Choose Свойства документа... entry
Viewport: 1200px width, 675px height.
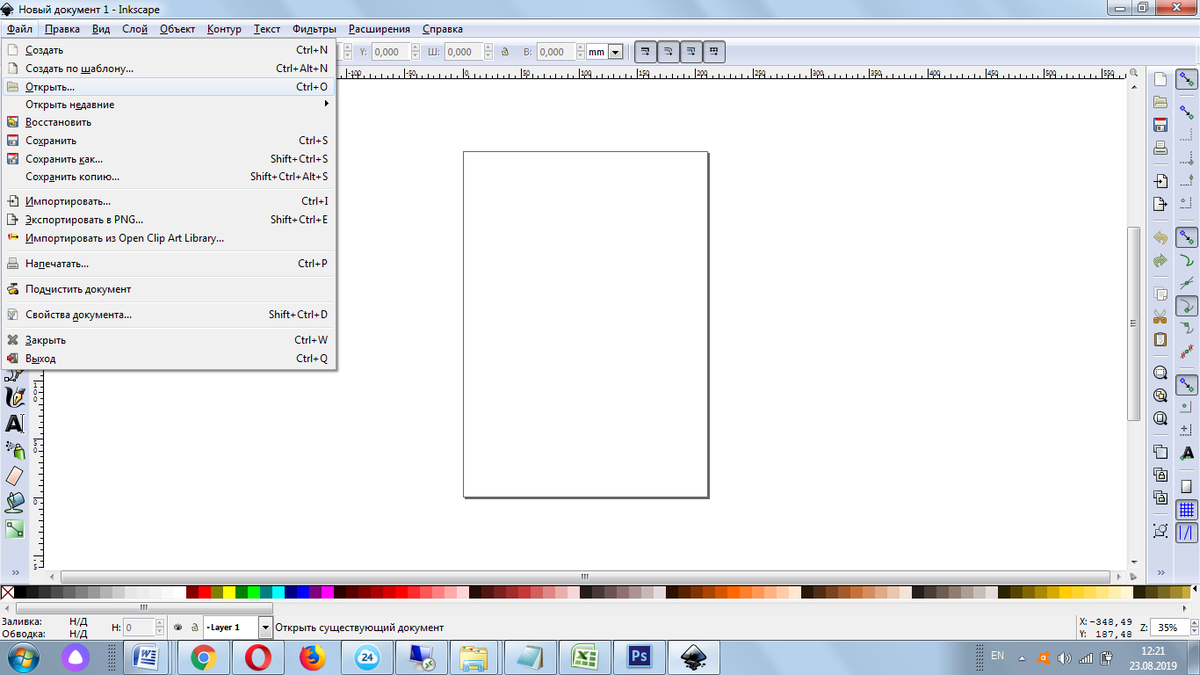pos(168,314)
